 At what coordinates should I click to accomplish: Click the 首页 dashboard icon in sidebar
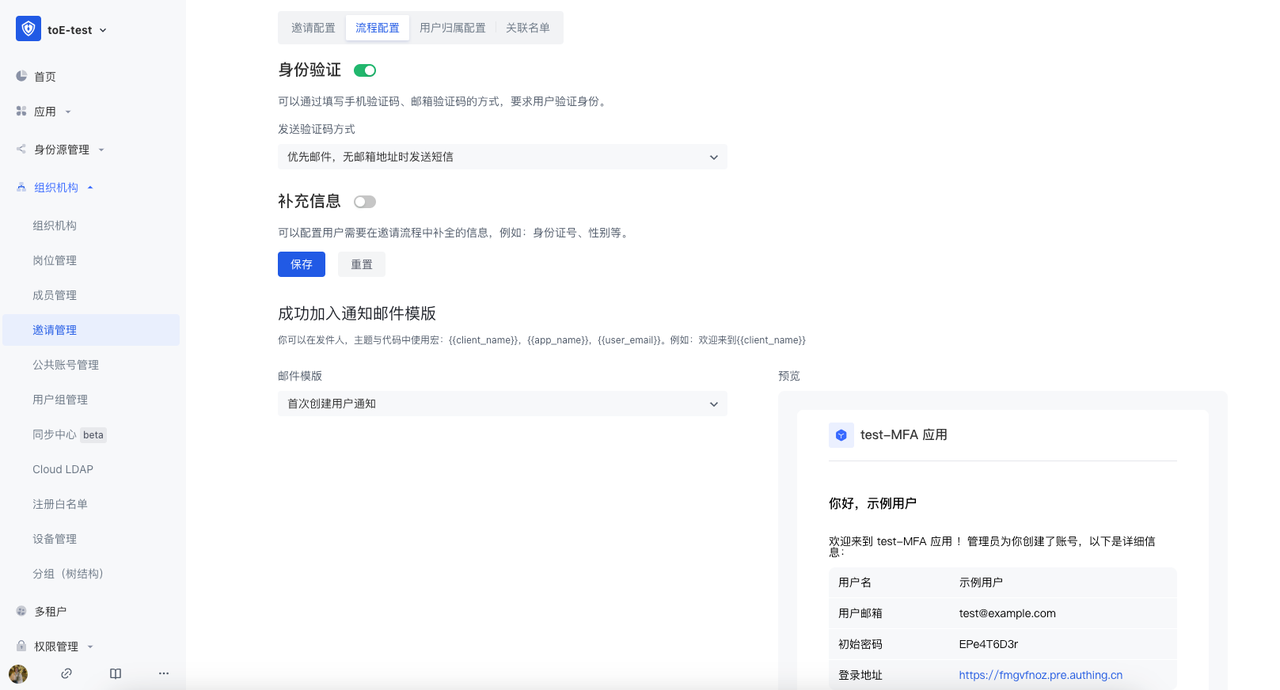tap(21, 75)
